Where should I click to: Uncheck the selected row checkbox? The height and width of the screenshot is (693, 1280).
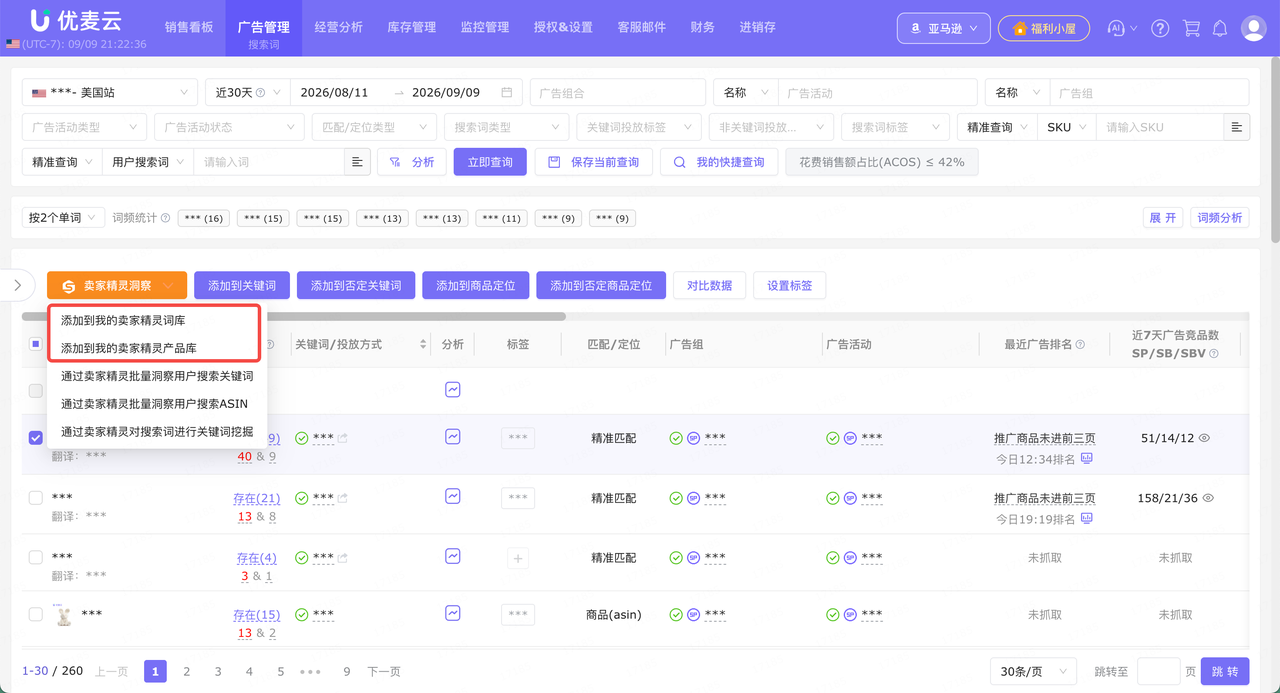pyautogui.click(x=36, y=437)
